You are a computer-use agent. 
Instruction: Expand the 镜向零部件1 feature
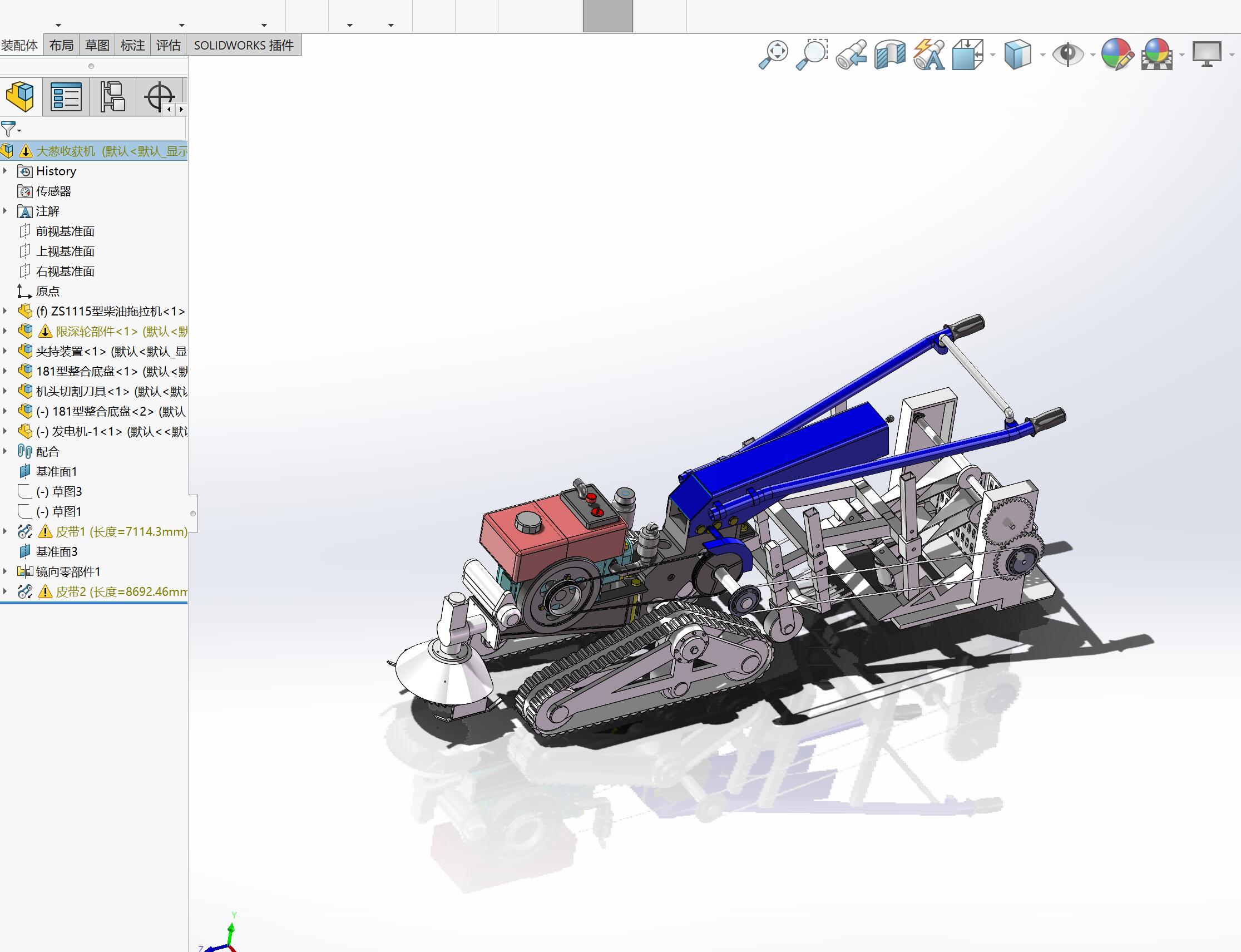(5, 571)
